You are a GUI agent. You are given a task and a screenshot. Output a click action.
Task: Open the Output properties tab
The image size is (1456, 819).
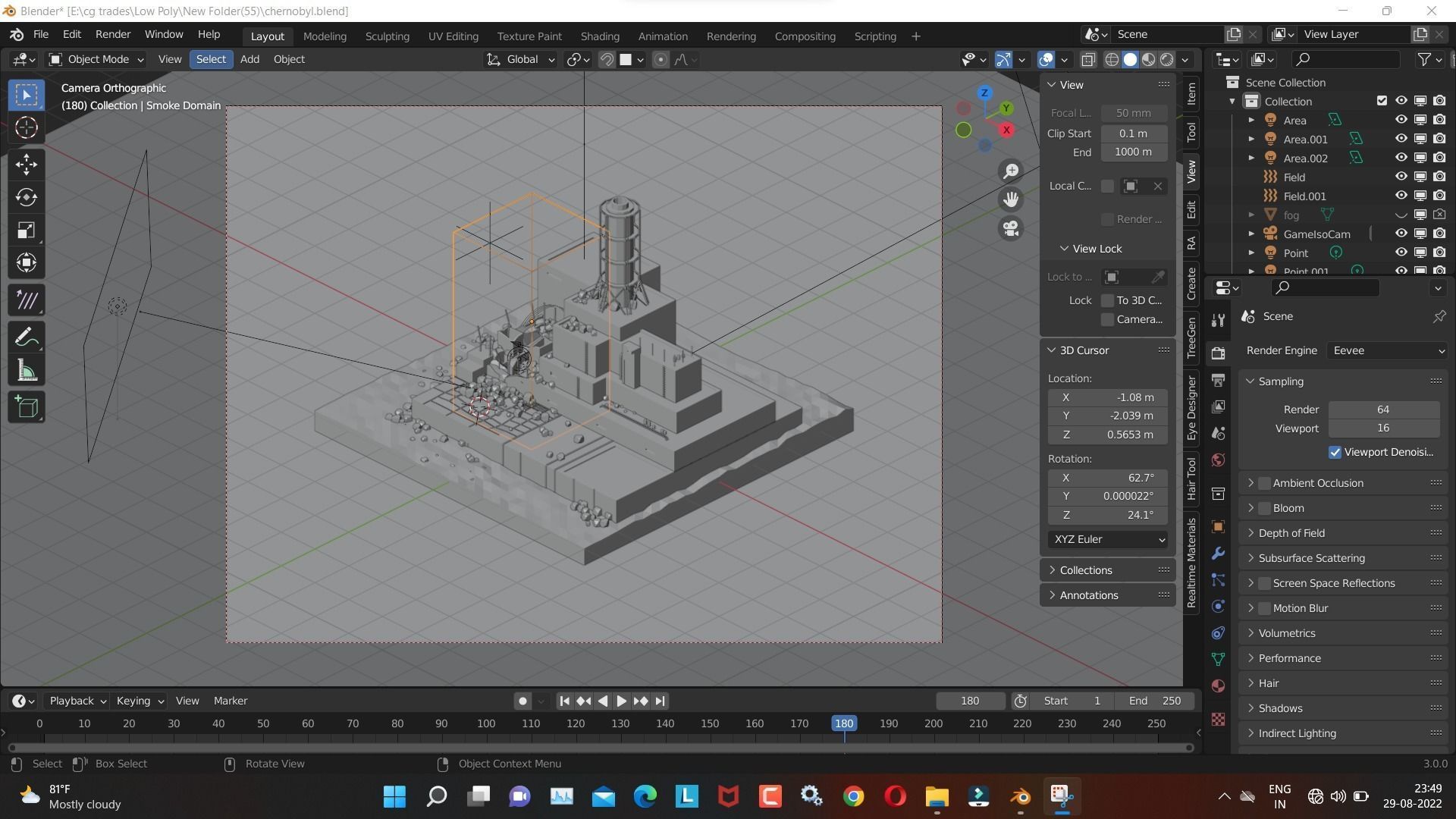click(x=1218, y=380)
